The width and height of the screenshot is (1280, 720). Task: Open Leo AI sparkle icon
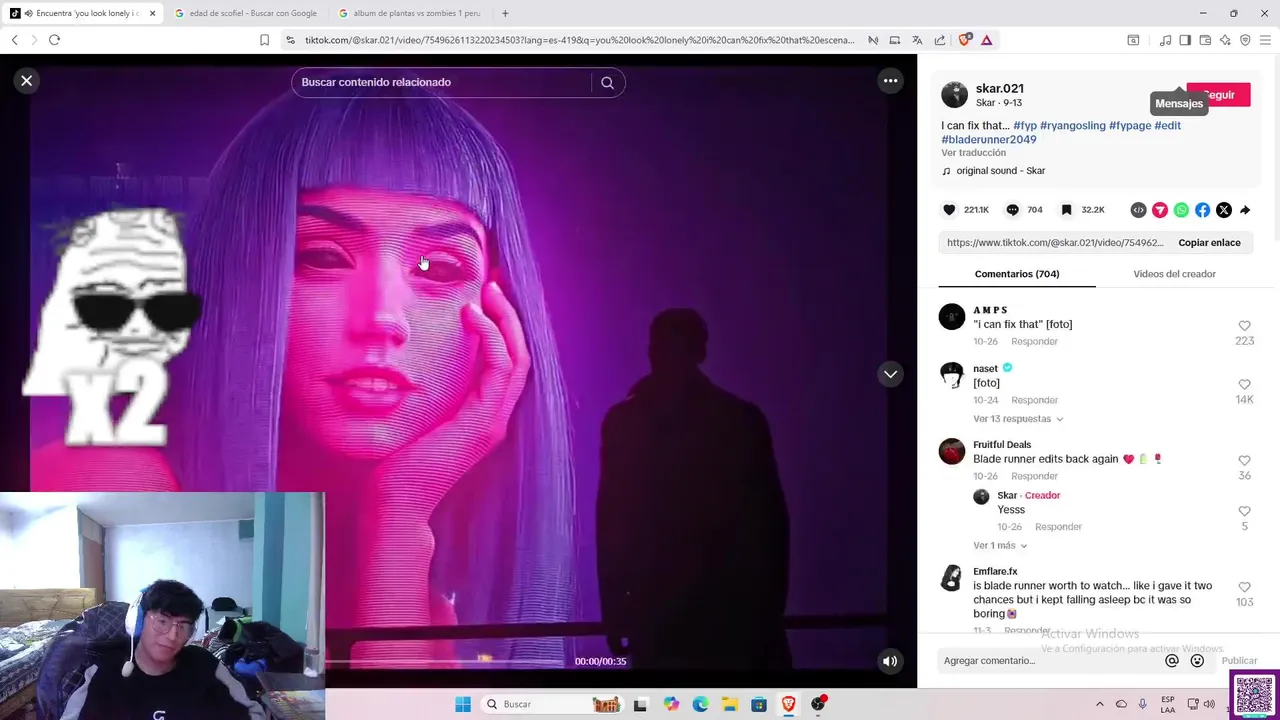coord(1225,40)
